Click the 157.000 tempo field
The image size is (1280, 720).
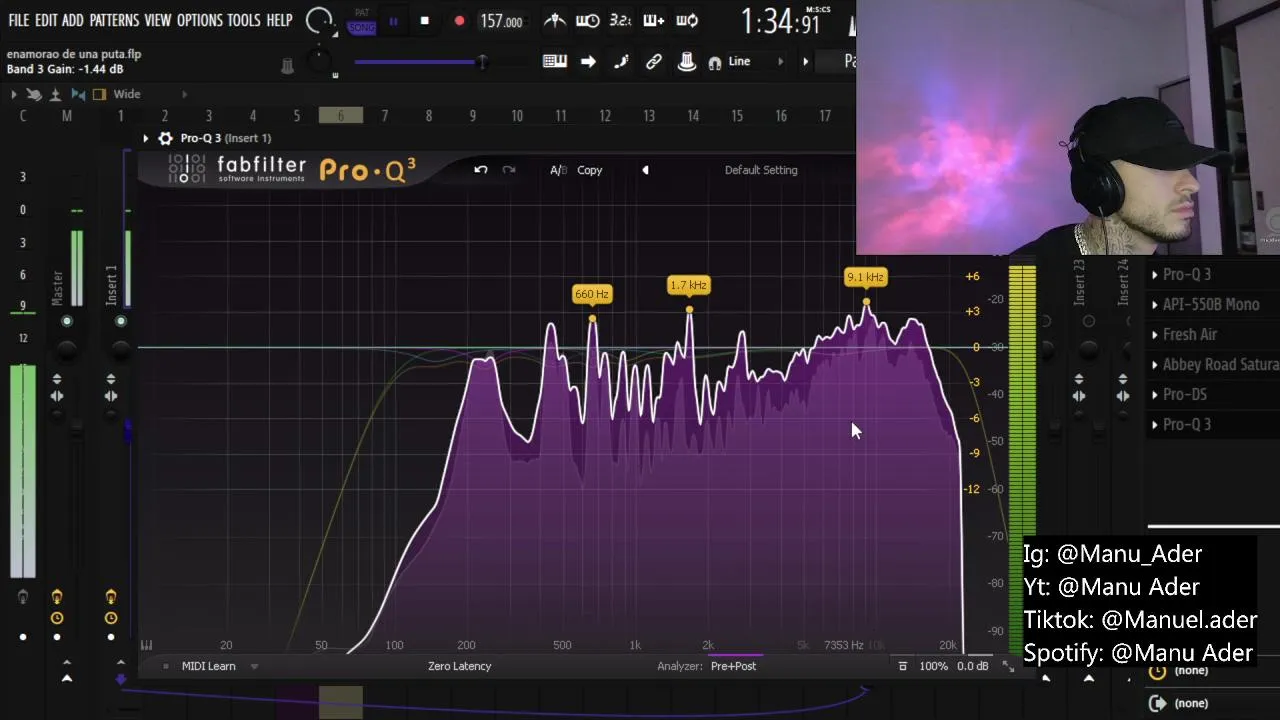pos(501,21)
